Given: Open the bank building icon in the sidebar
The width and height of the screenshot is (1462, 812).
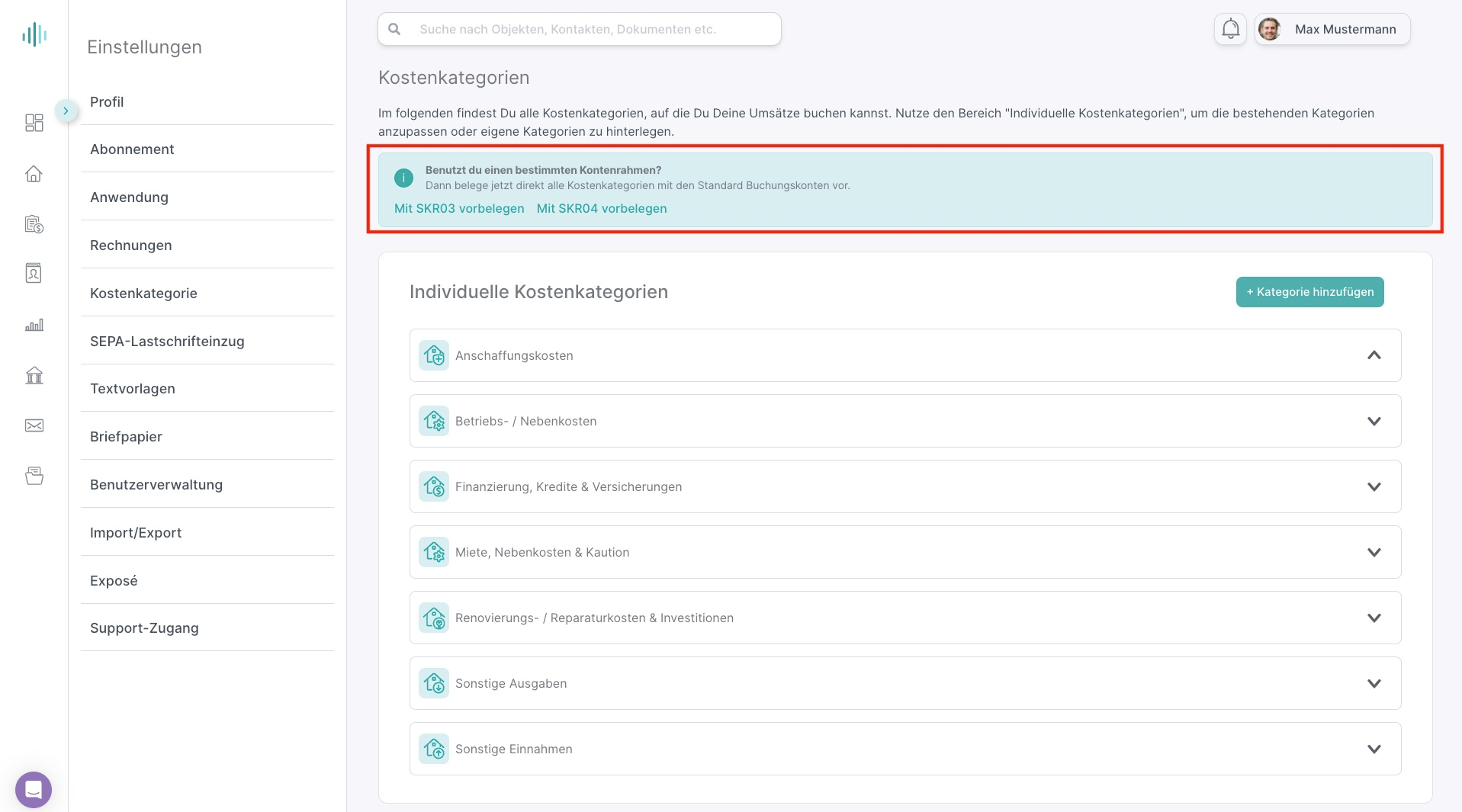Looking at the screenshot, I should click(34, 375).
